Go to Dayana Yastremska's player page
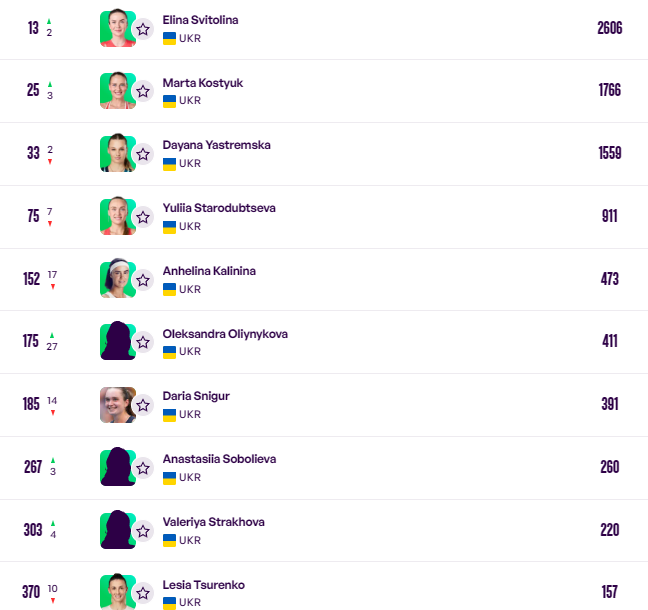648x610 pixels. [216, 145]
